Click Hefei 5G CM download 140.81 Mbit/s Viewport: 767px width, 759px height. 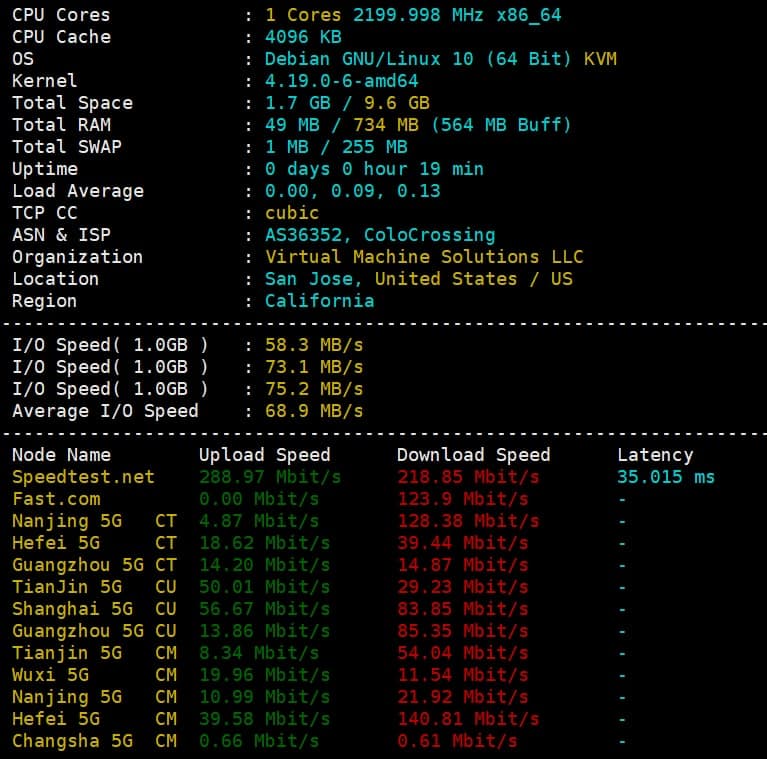(x=467, y=719)
